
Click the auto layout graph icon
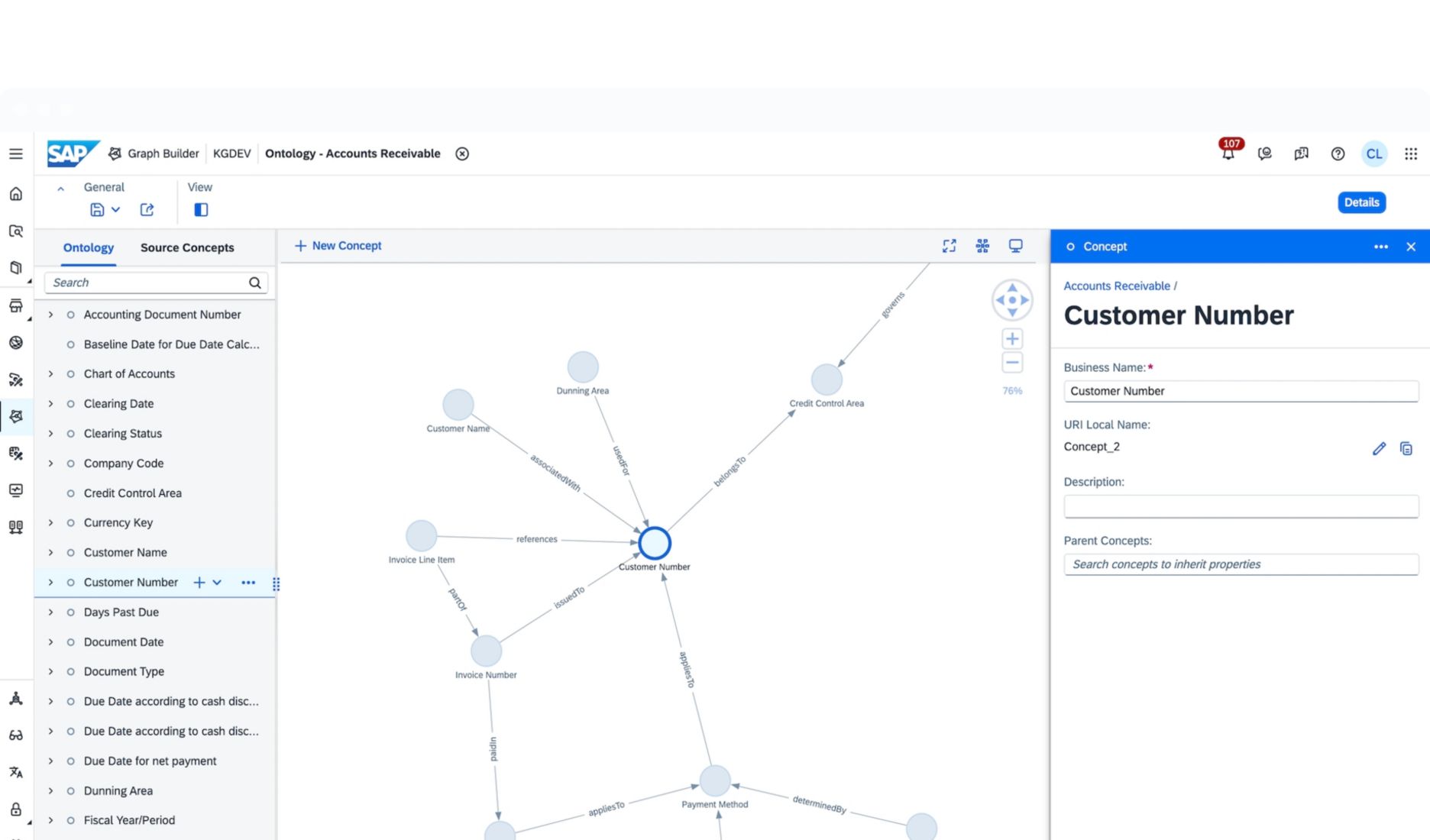coord(982,246)
